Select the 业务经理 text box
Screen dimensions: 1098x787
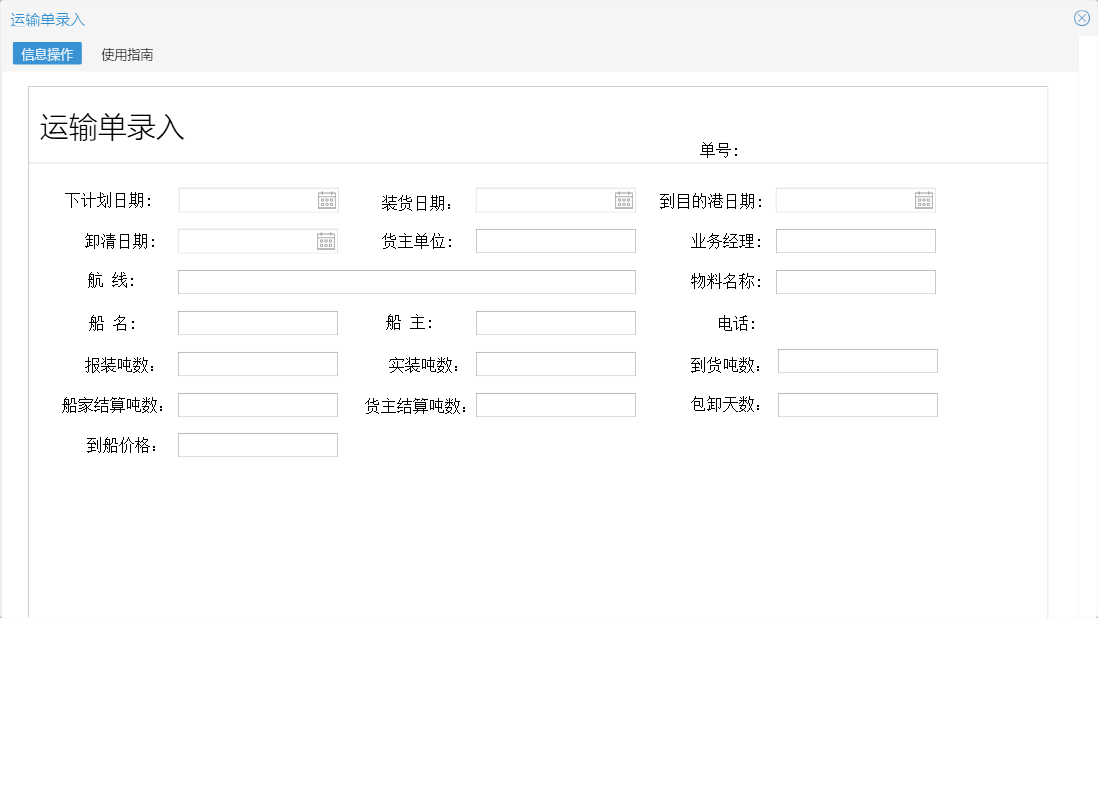click(856, 240)
